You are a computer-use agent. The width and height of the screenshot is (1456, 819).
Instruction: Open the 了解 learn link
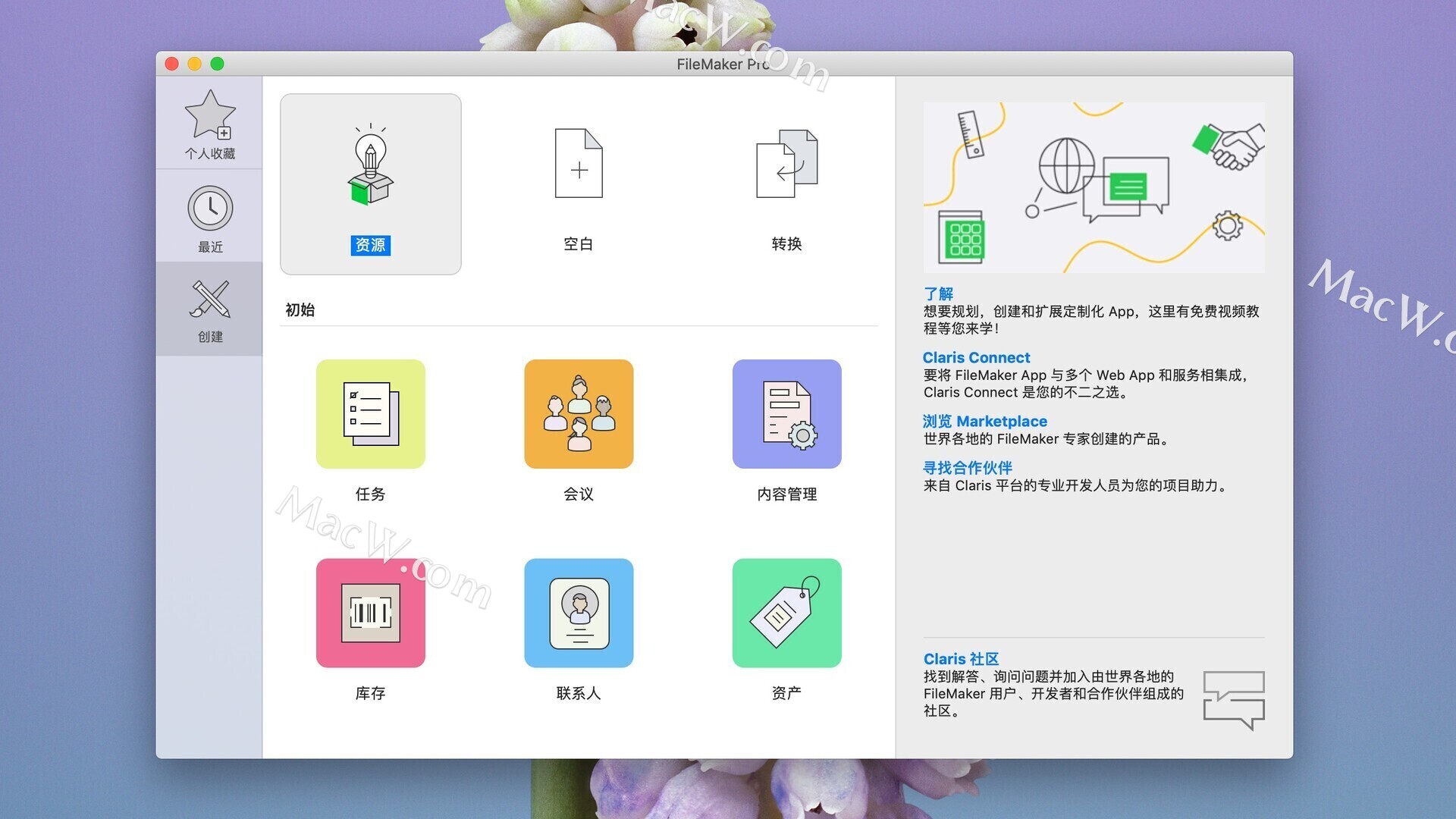(x=939, y=293)
